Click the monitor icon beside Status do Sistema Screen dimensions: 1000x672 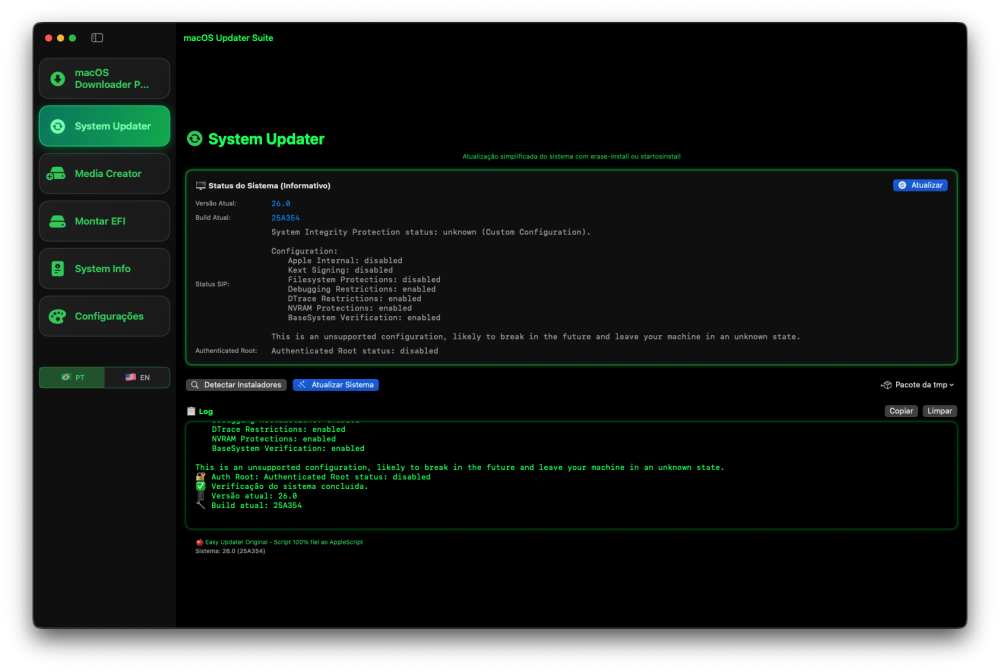(x=200, y=186)
